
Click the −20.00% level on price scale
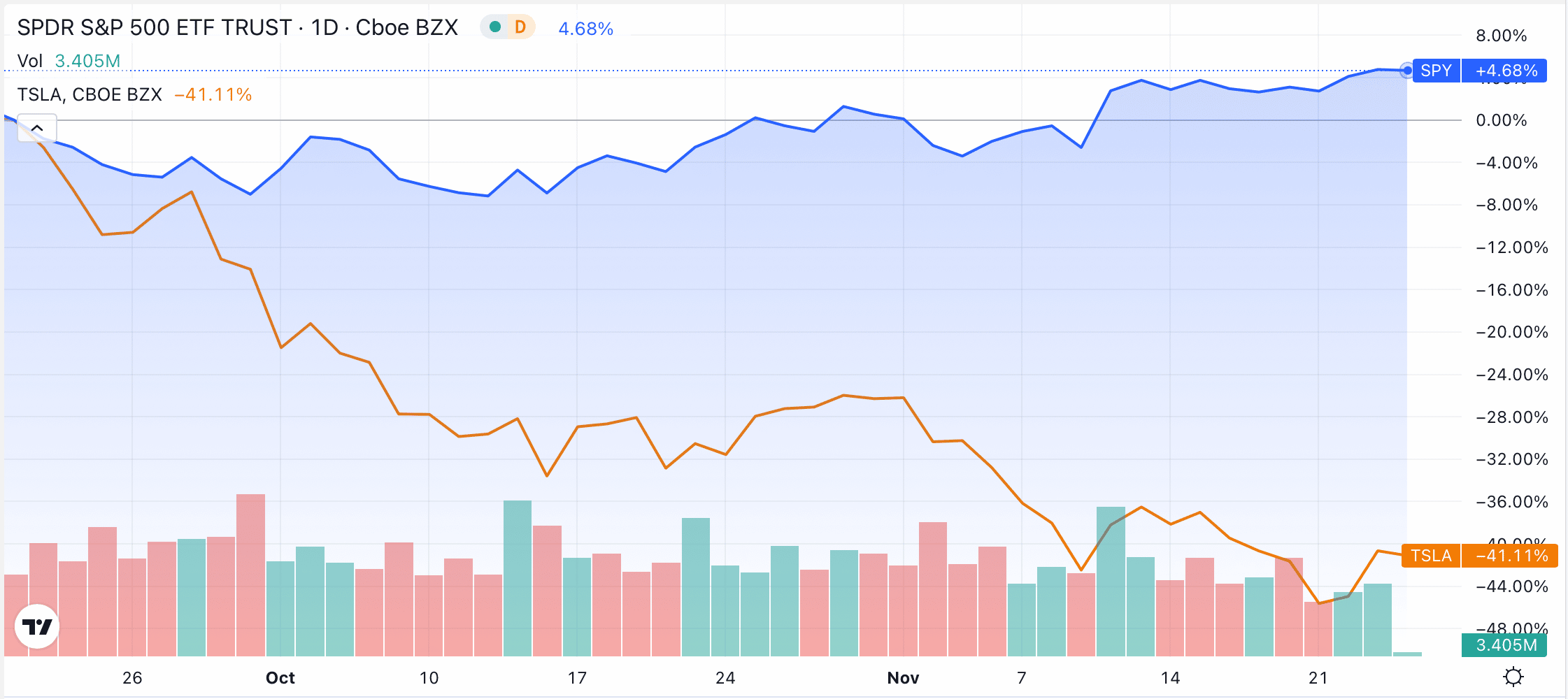[x=1511, y=332]
